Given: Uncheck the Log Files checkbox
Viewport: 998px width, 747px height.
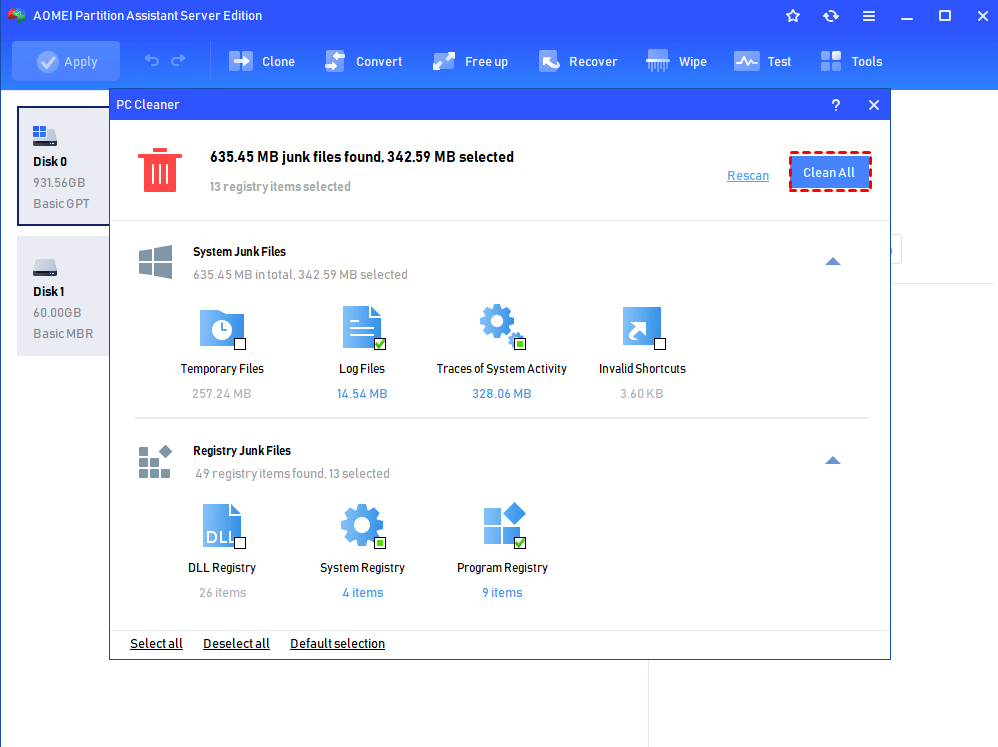Looking at the screenshot, I should [380, 344].
